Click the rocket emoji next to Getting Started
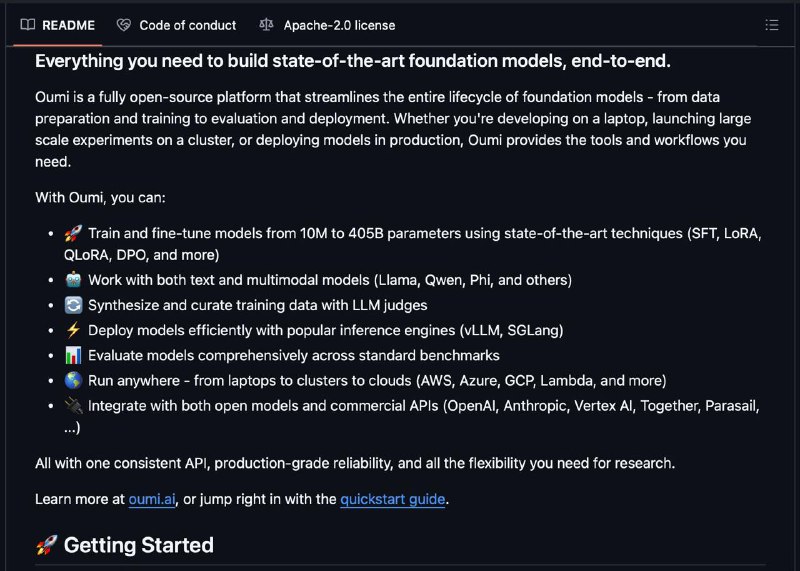The image size is (800, 571). (46, 545)
